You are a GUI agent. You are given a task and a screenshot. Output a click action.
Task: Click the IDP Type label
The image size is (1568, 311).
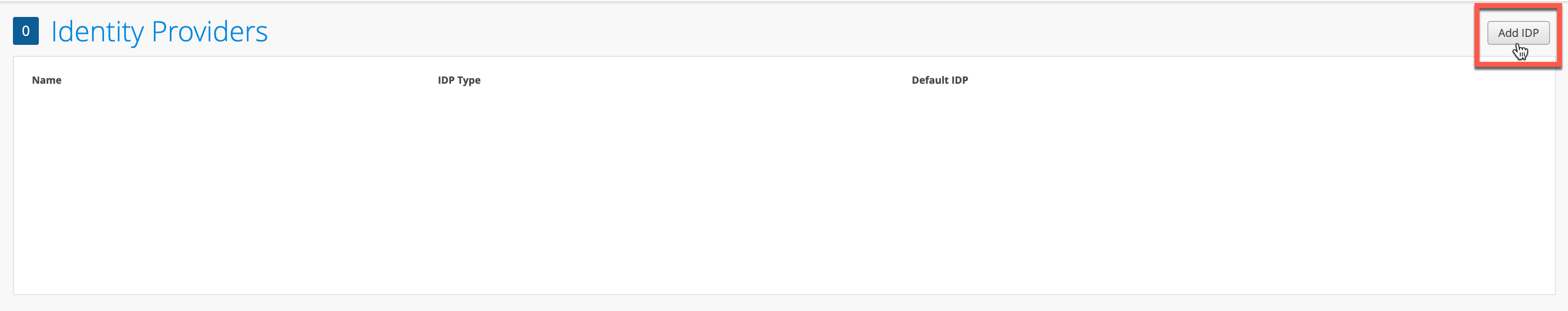(459, 80)
